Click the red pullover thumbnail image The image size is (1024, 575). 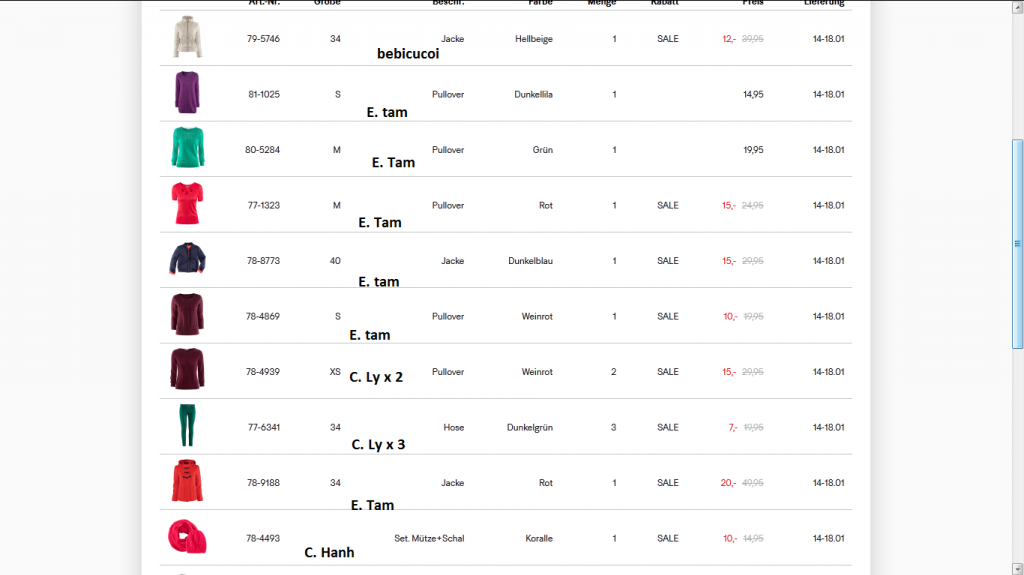click(x=187, y=204)
